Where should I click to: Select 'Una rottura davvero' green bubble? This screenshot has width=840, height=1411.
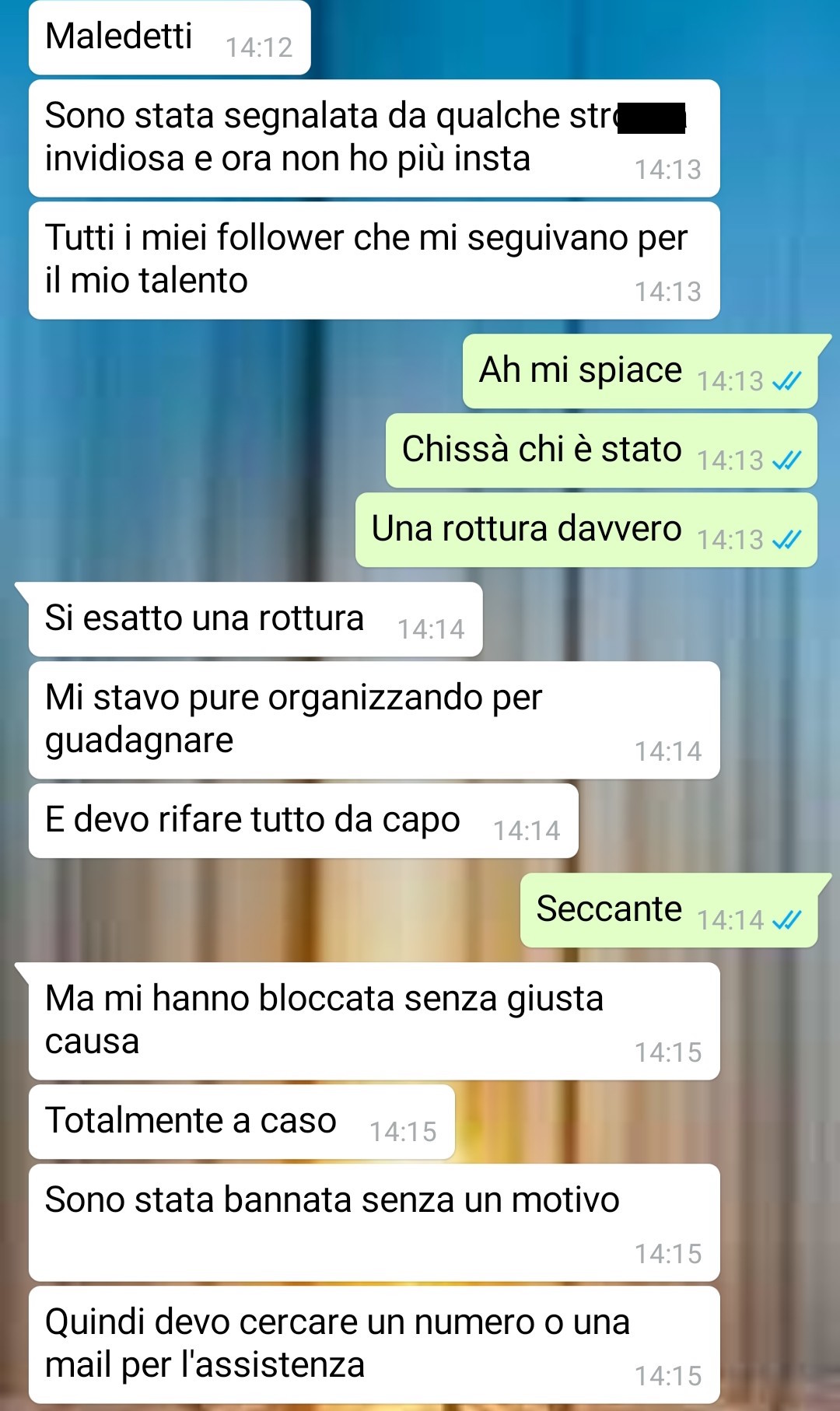[586, 530]
